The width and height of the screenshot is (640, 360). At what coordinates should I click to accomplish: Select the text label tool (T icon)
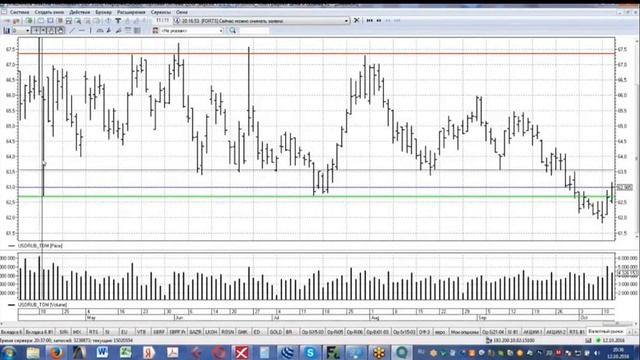click(x=118, y=21)
